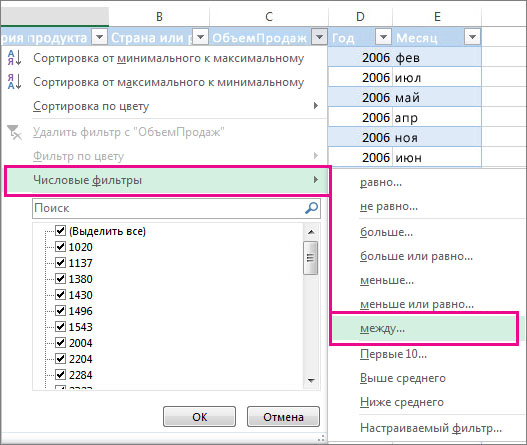This screenshot has height=445, width=527.
Task: Click the resize grip dots on filter panel
Action: pos(321,438)
